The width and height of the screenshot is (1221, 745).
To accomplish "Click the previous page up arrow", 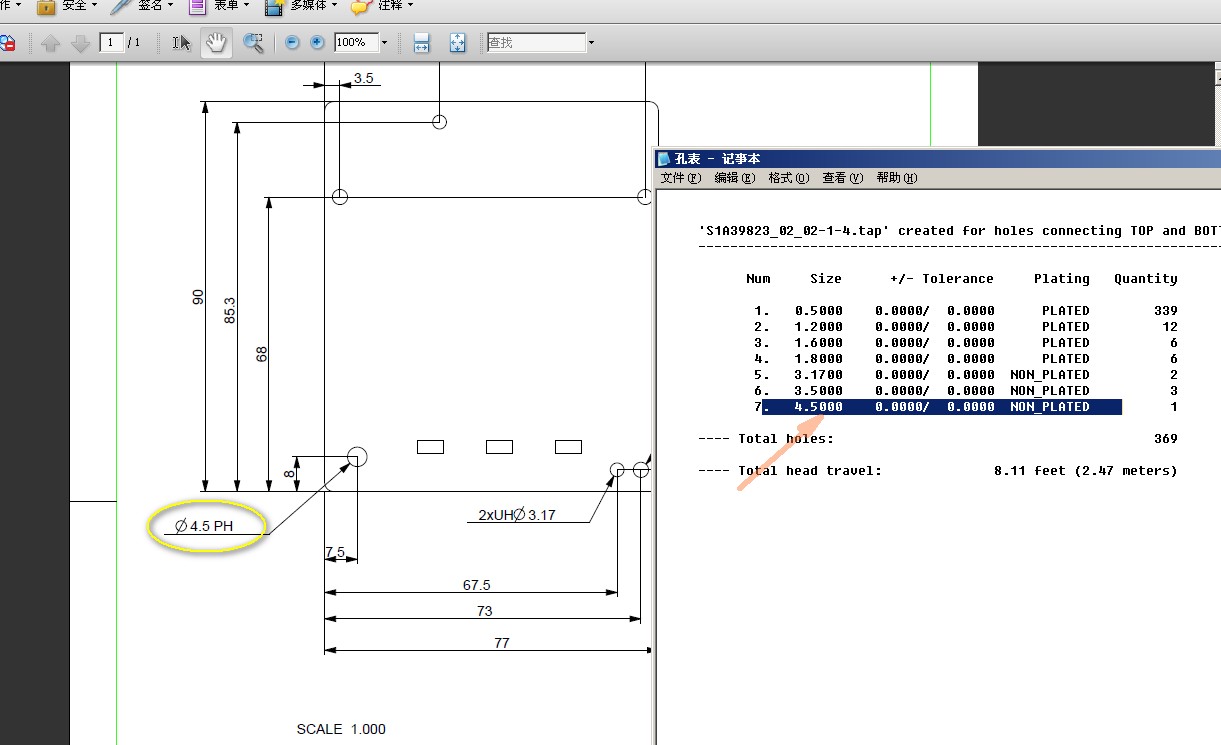I will click(50, 43).
